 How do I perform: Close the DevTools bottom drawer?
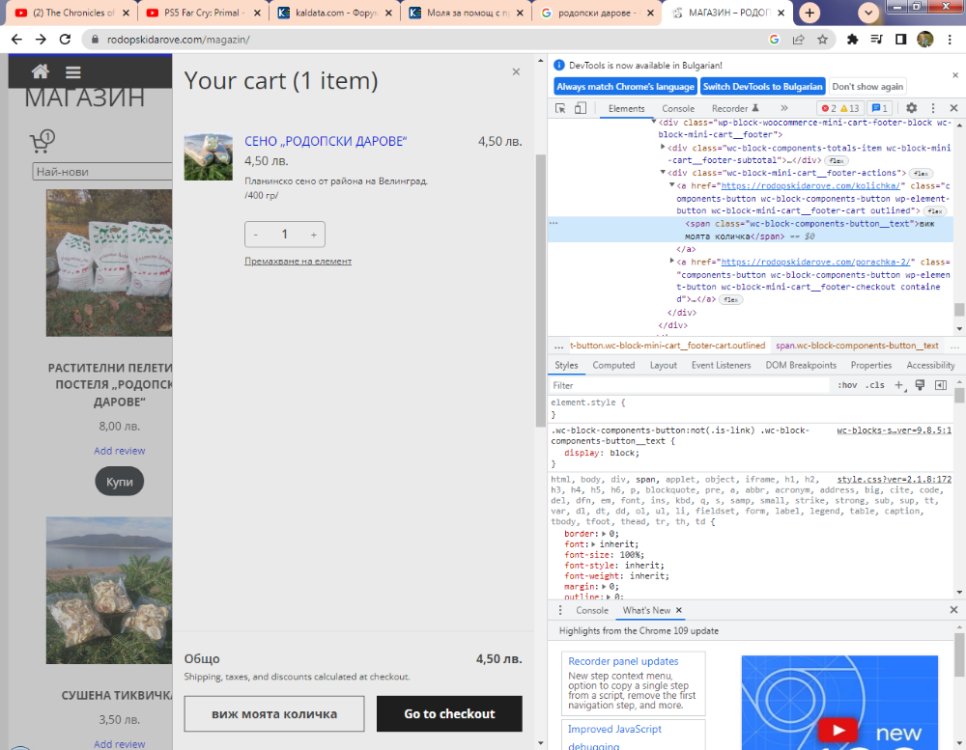pyautogui.click(x=954, y=609)
